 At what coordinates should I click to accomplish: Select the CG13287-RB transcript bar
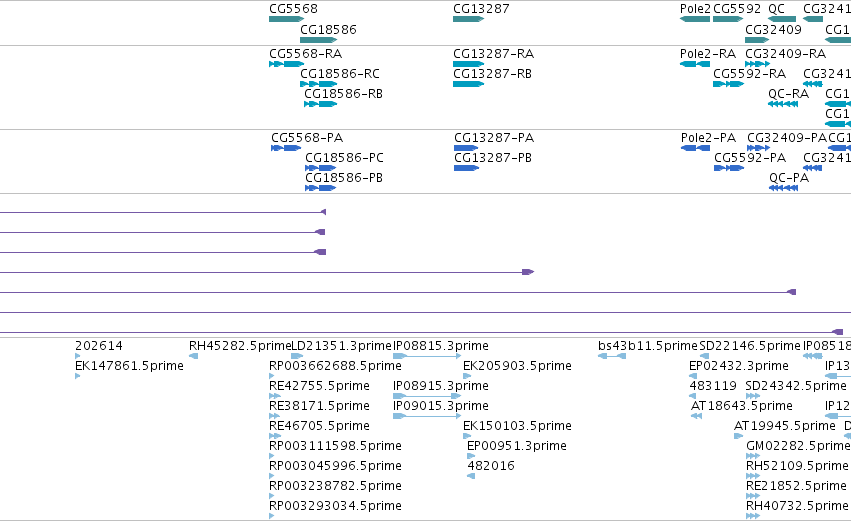click(x=468, y=84)
